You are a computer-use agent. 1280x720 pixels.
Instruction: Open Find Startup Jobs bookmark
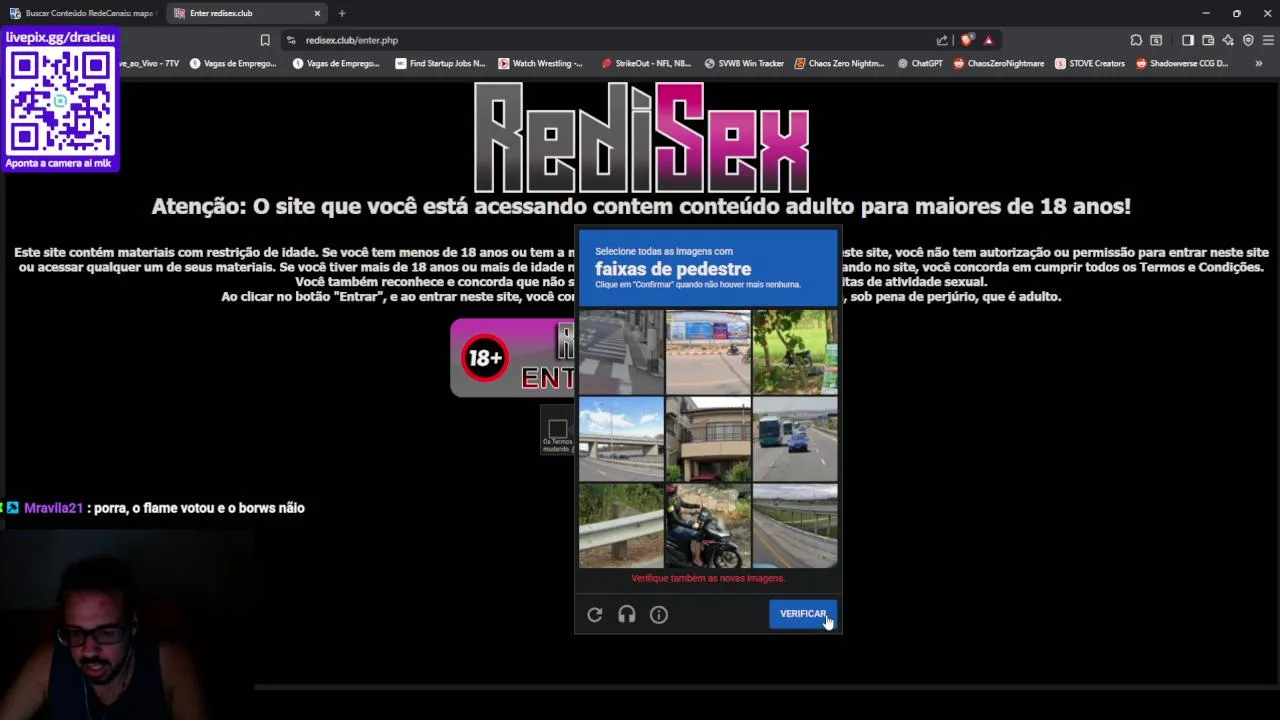coord(440,63)
